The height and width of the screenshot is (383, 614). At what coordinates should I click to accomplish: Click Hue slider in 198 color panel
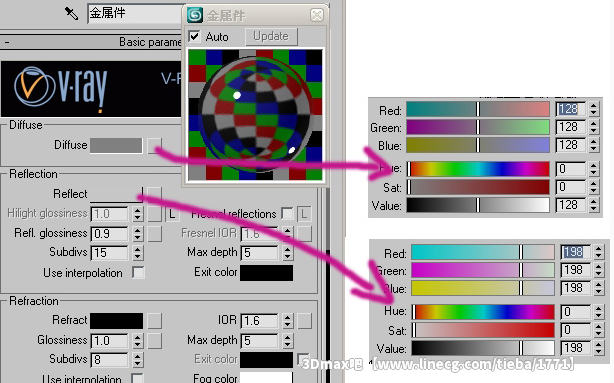(483, 312)
